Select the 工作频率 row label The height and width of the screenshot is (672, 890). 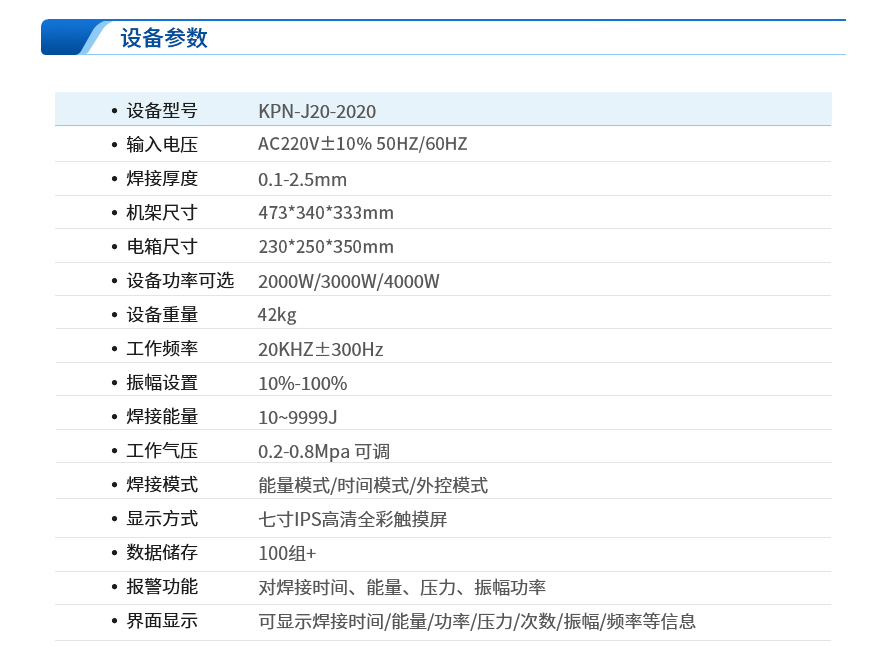click(x=162, y=349)
